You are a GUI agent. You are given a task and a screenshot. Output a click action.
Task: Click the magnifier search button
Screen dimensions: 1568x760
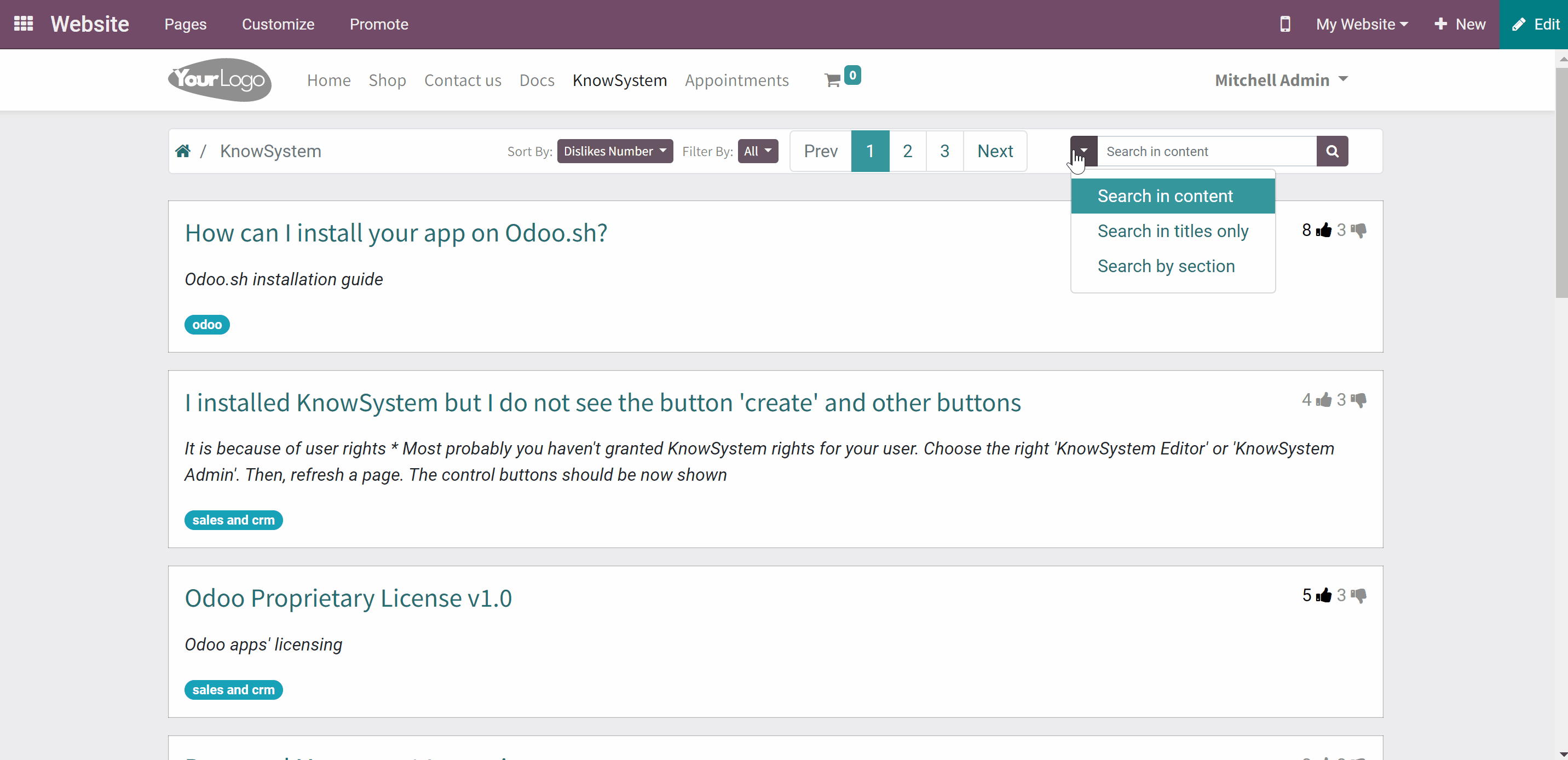[x=1333, y=151]
